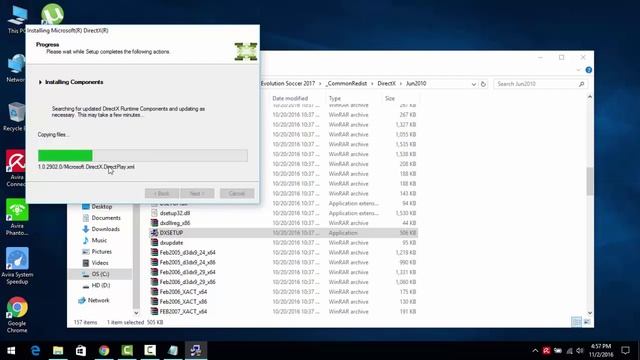Screen dimensions: 640x360
Task: Expand the Explorer ribbon chevron
Action: [578, 70]
